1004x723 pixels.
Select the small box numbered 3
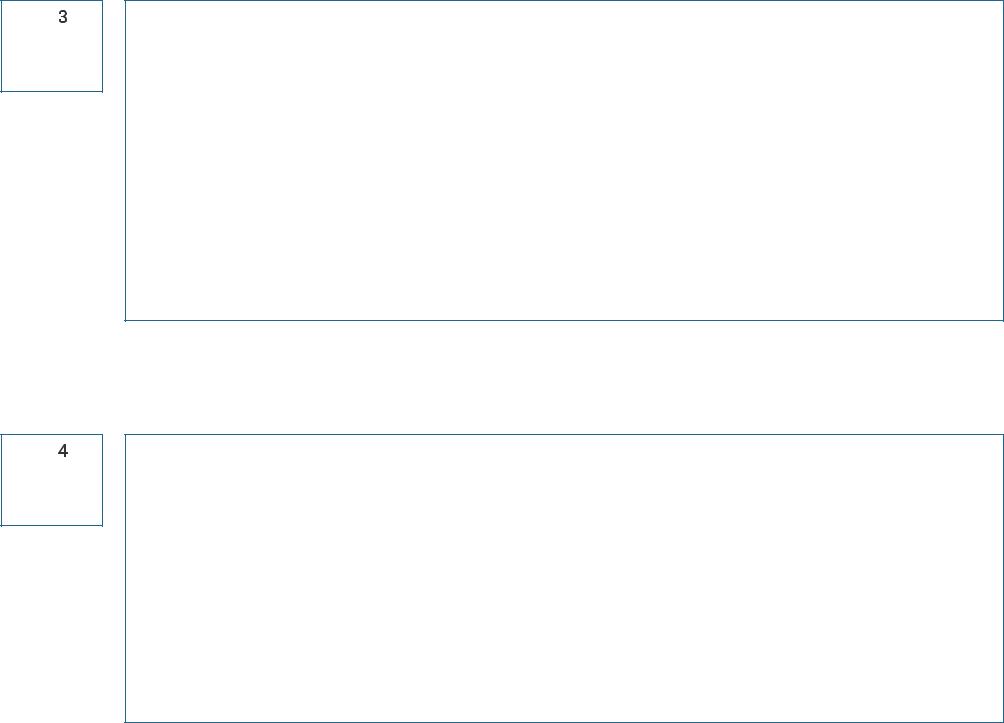point(52,46)
